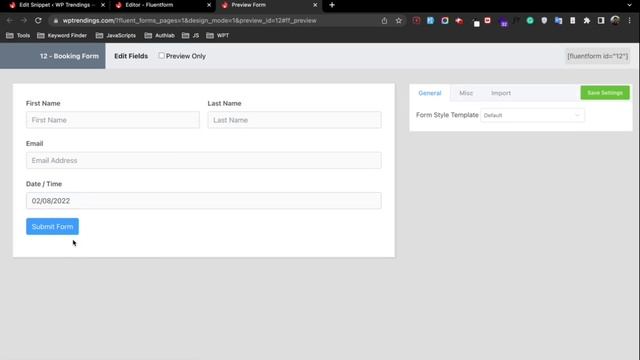
Task: Click the Last Name input field
Action: pos(295,120)
